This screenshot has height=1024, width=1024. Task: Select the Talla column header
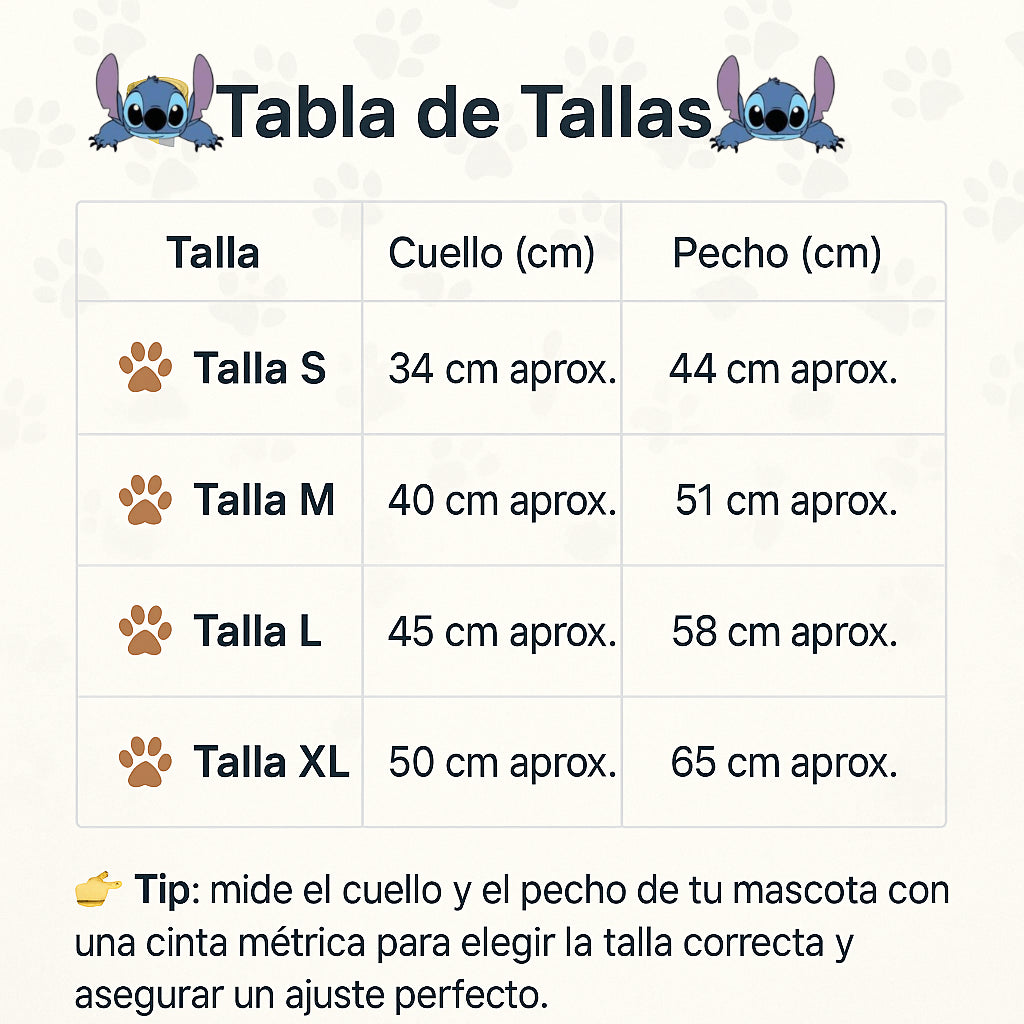(213, 253)
